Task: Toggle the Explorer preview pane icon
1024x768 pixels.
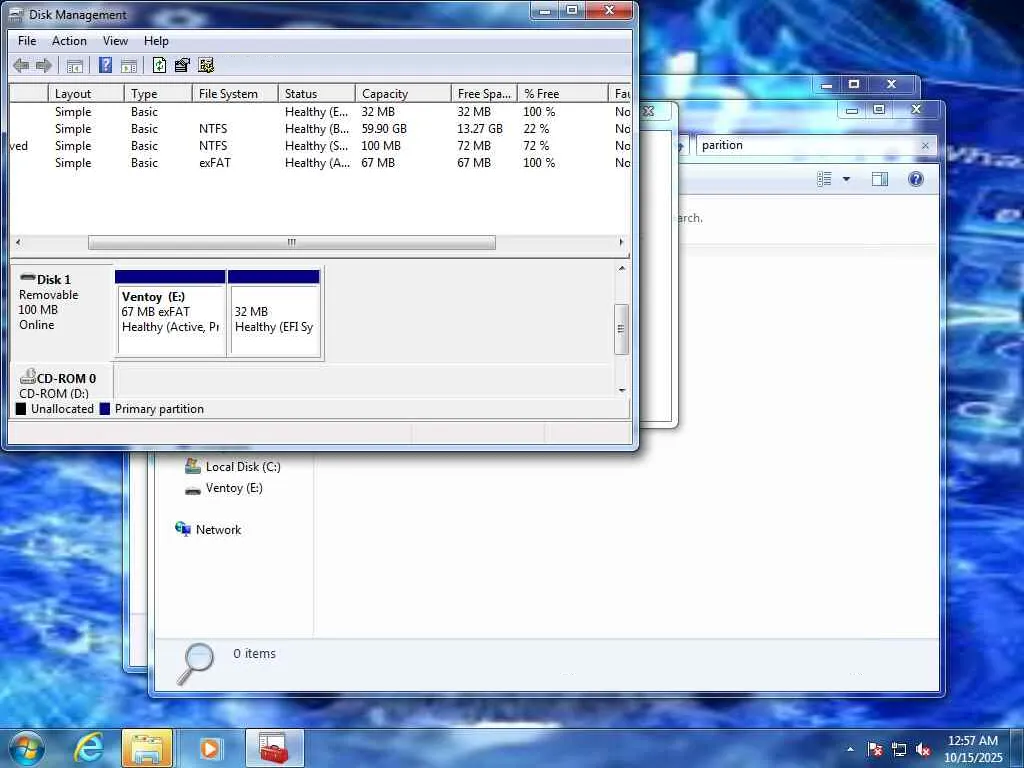Action: click(880, 179)
